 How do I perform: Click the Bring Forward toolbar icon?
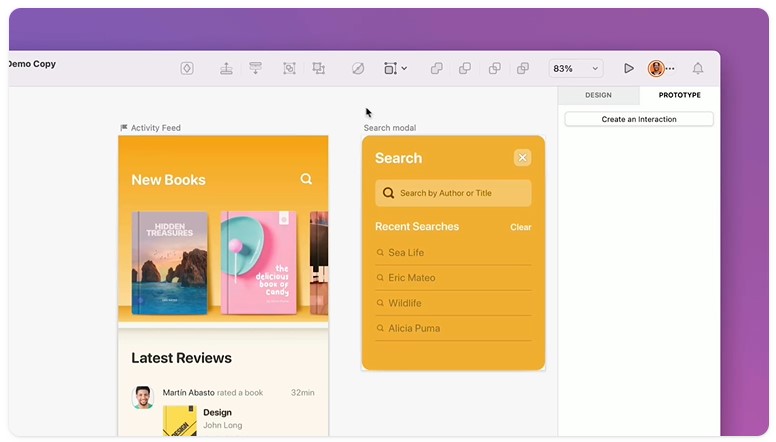pos(226,68)
